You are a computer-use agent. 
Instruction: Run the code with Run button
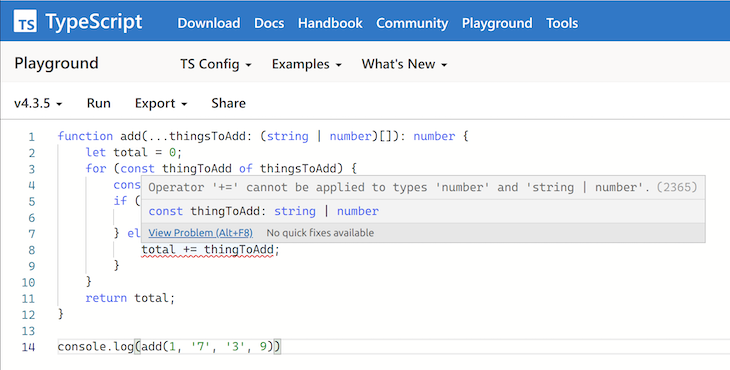pos(98,103)
